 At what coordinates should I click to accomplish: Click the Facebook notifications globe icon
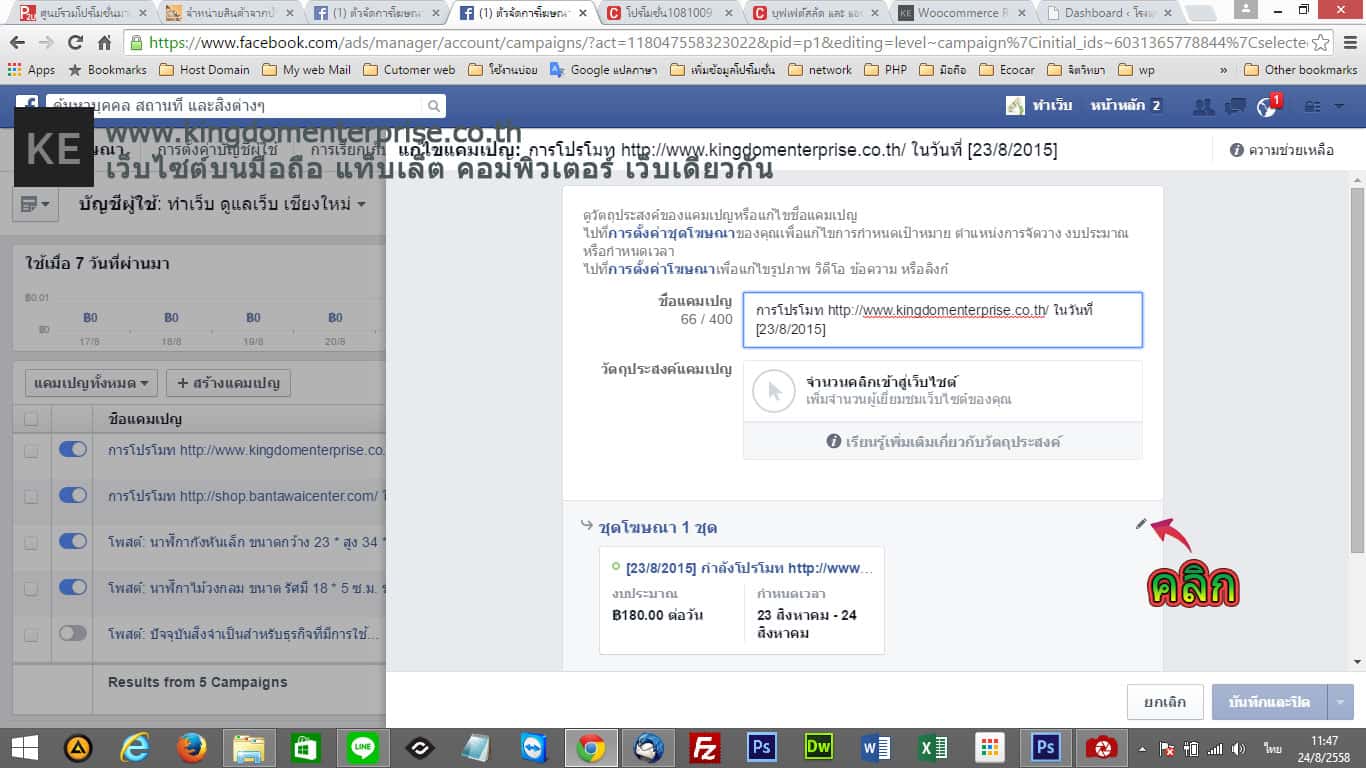[1267, 106]
